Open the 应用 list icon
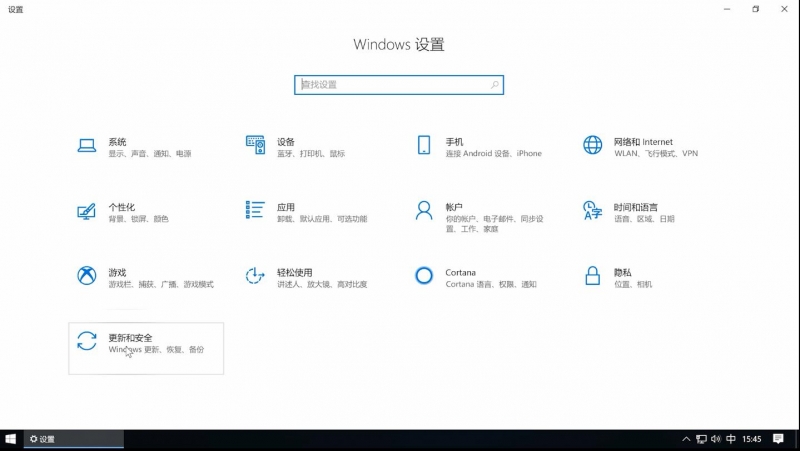800x451 pixels. coord(255,210)
